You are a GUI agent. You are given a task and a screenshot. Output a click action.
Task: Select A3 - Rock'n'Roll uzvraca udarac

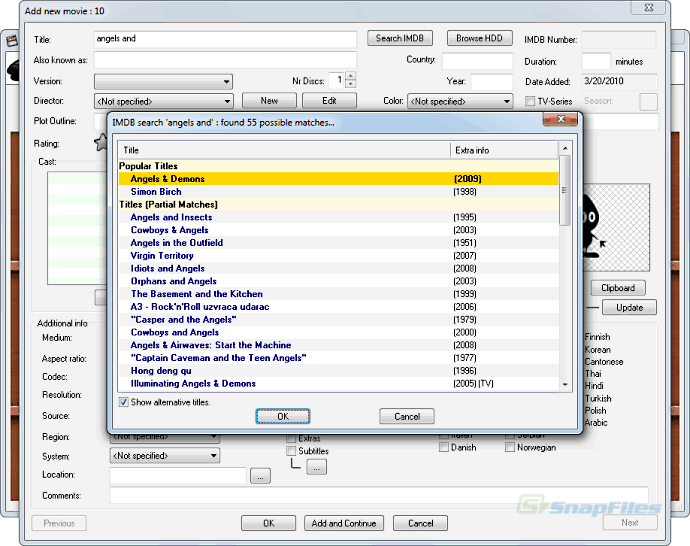338,306
